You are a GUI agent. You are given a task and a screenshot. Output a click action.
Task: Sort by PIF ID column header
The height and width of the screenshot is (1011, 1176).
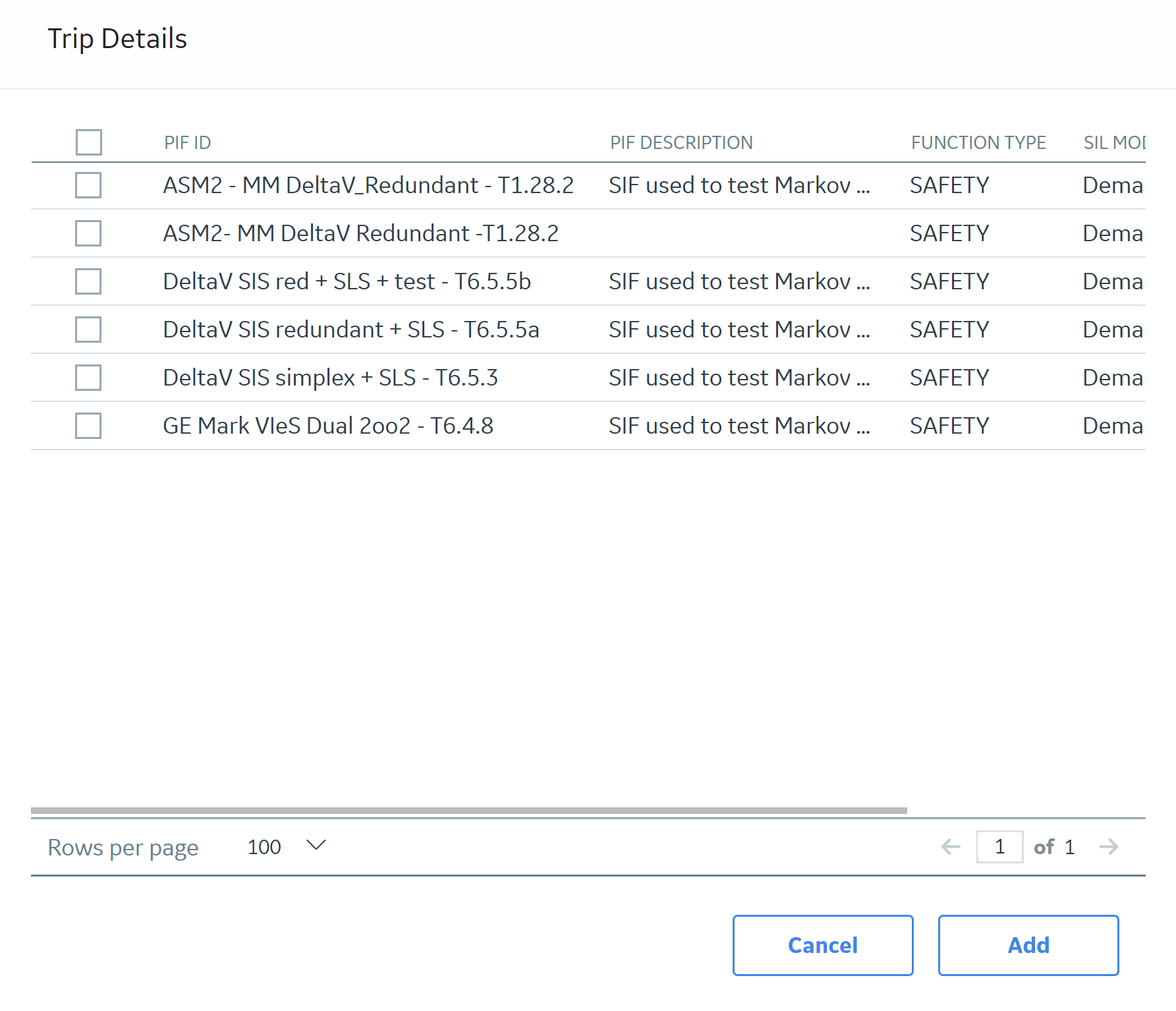click(188, 142)
